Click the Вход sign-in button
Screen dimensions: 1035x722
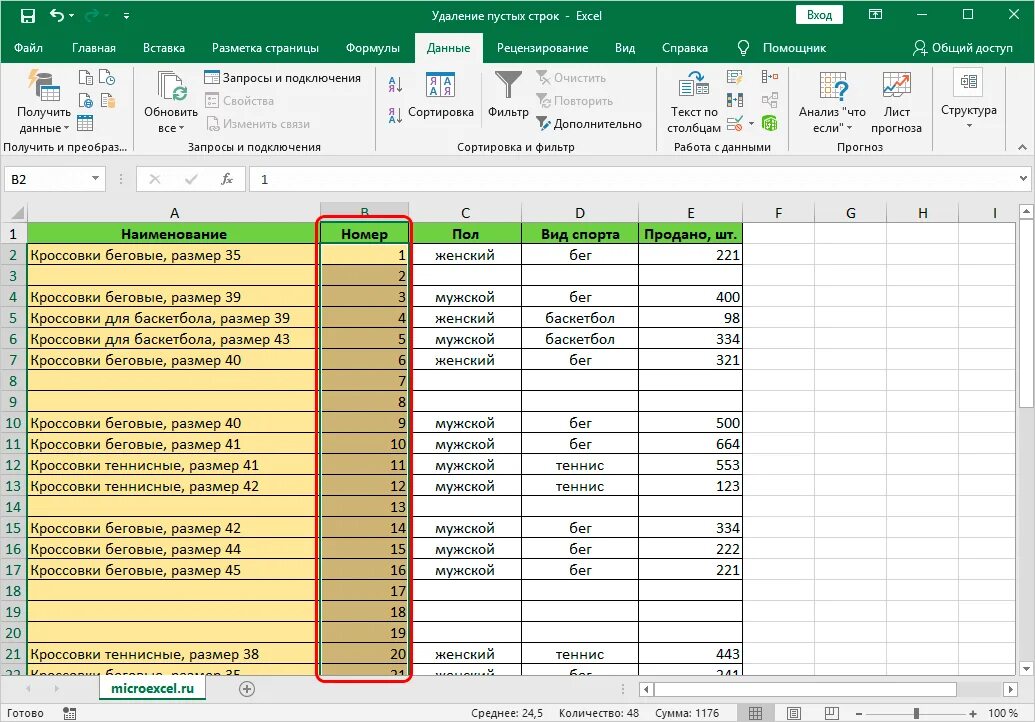(819, 15)
